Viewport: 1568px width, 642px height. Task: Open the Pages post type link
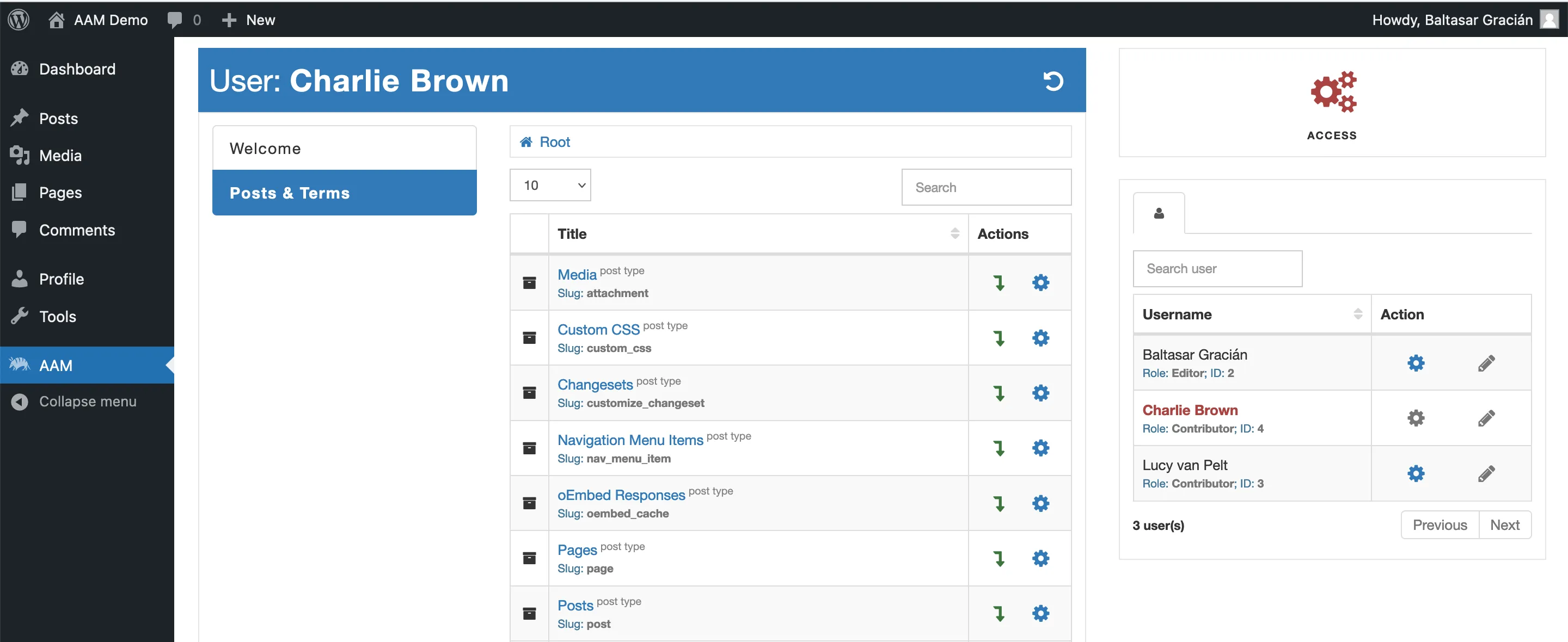pos(577,550)
